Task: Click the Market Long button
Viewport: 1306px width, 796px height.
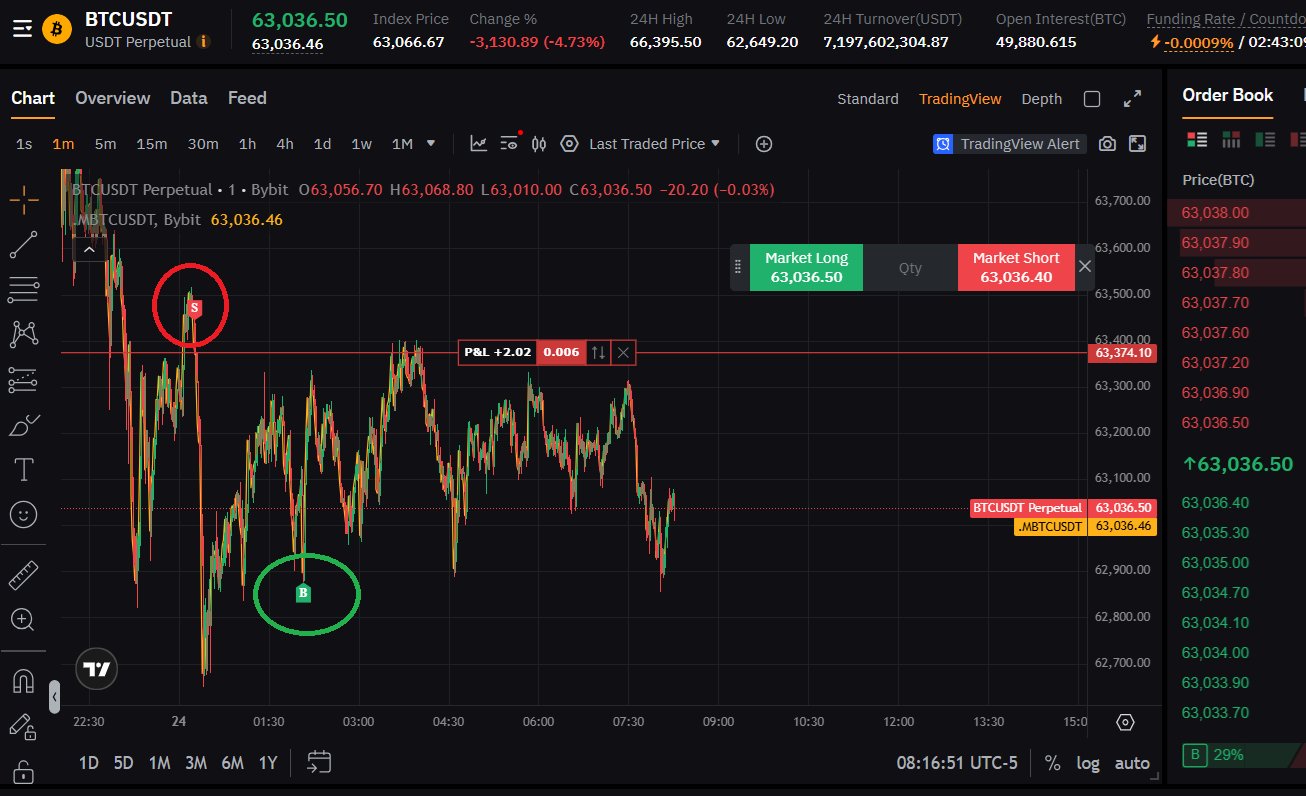Action: click(806, 267)
